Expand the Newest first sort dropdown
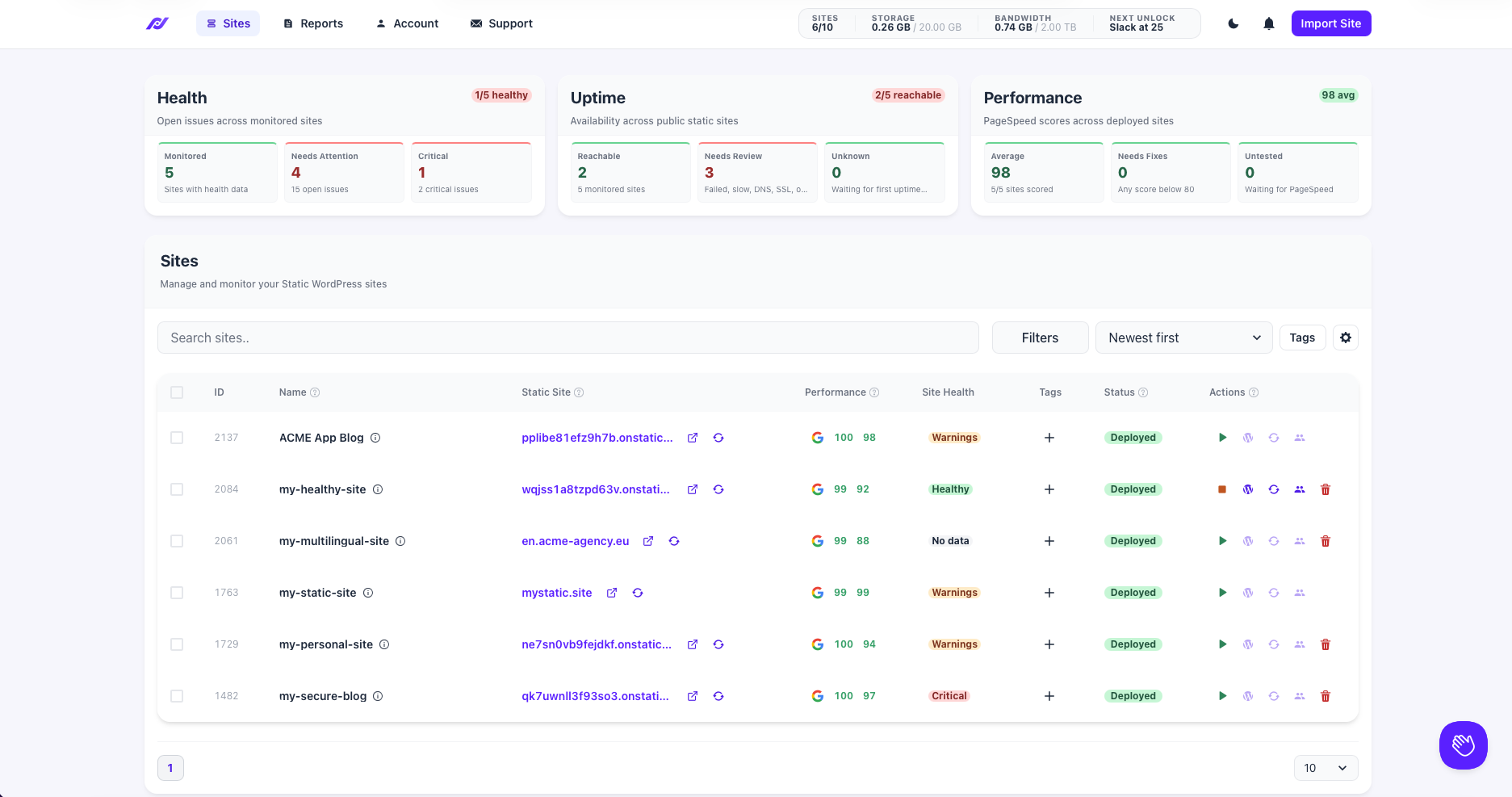Image resolution: width=1512 pixels, height=797 pixels. [1183, 338]
